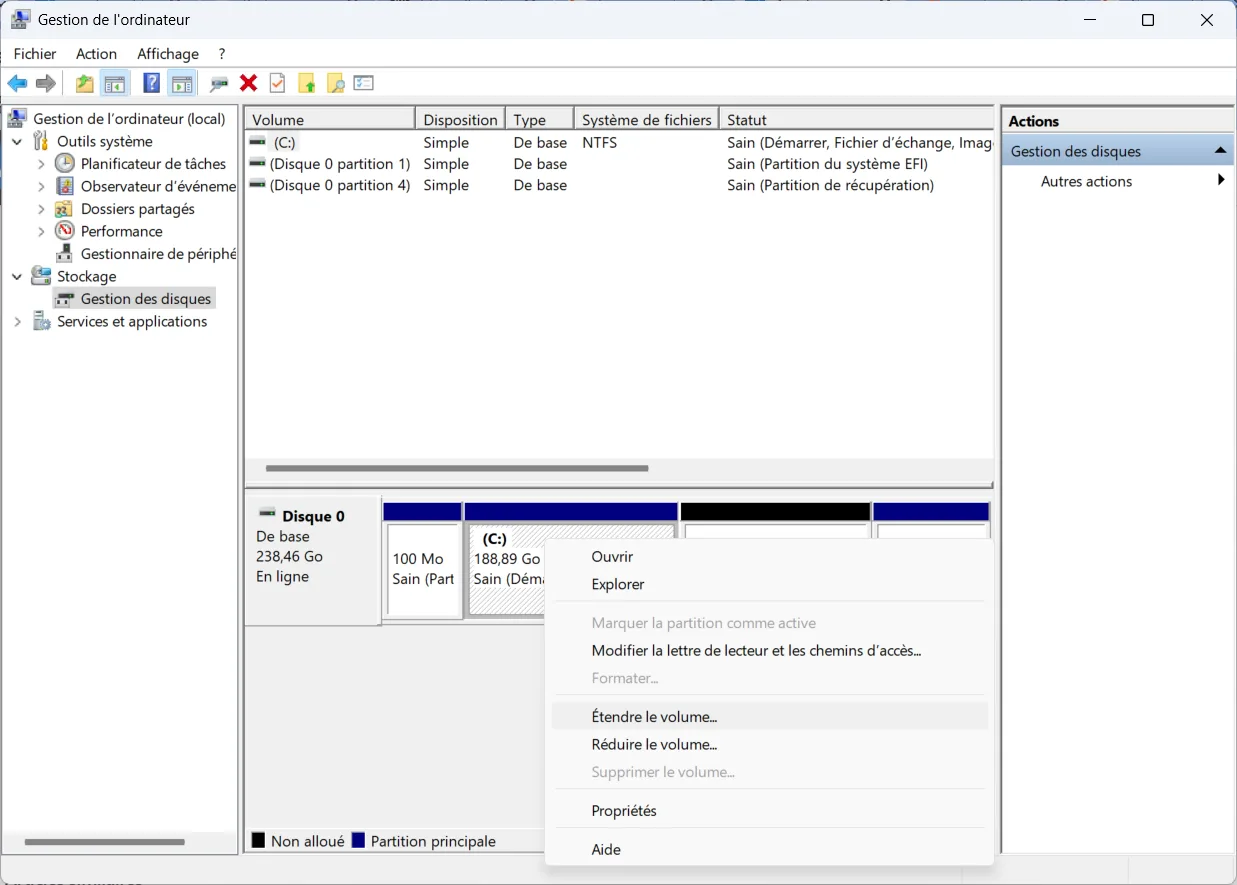This screenshot has height=885, width=1237.
Task: Expand the Services et applications node
Action: click(17, 321)
